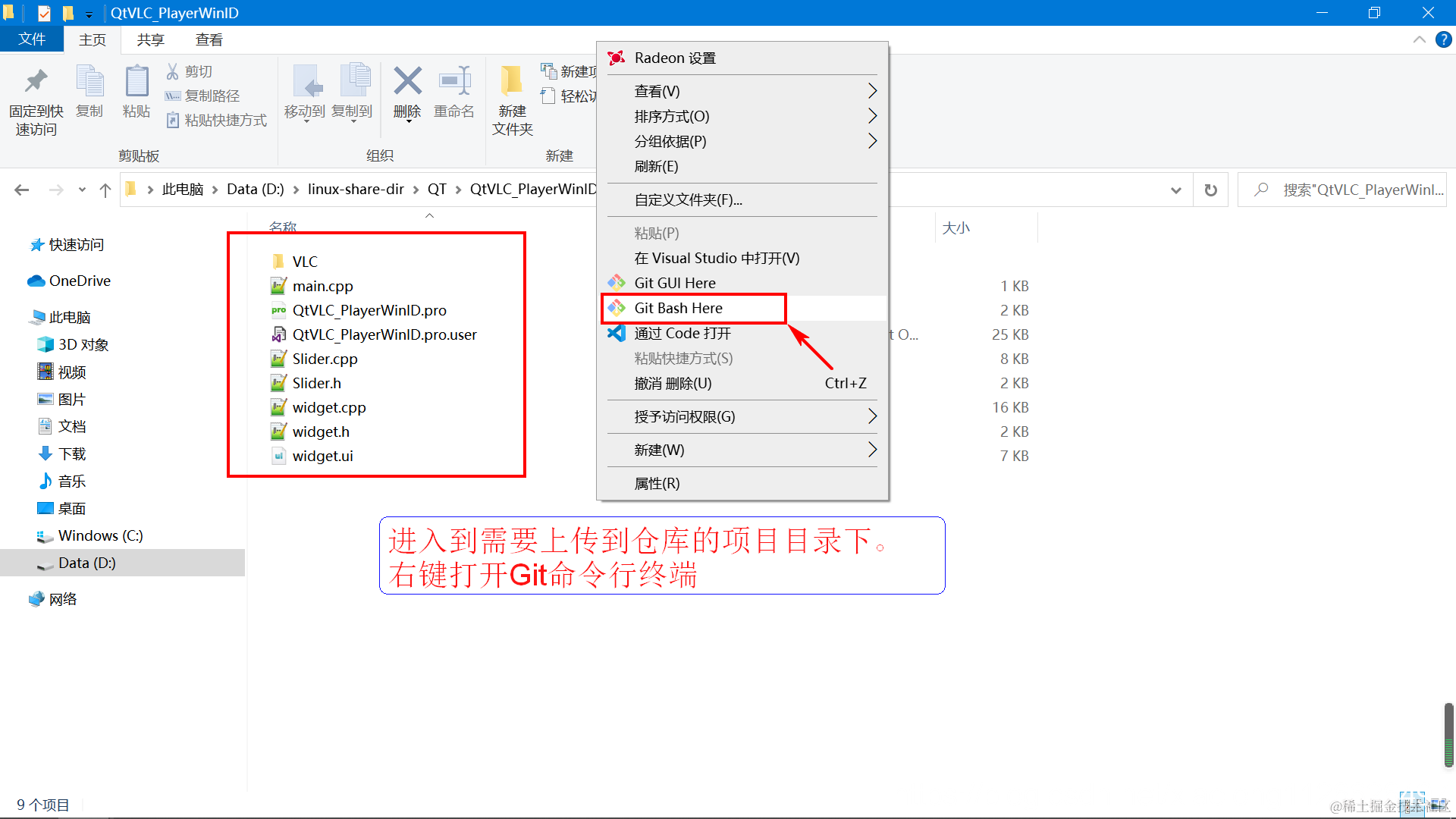This screenshot has height=819, width=1456.
Task: Collapse the ribbon with the chevron arrow
Action: (x=1419, y=39)
